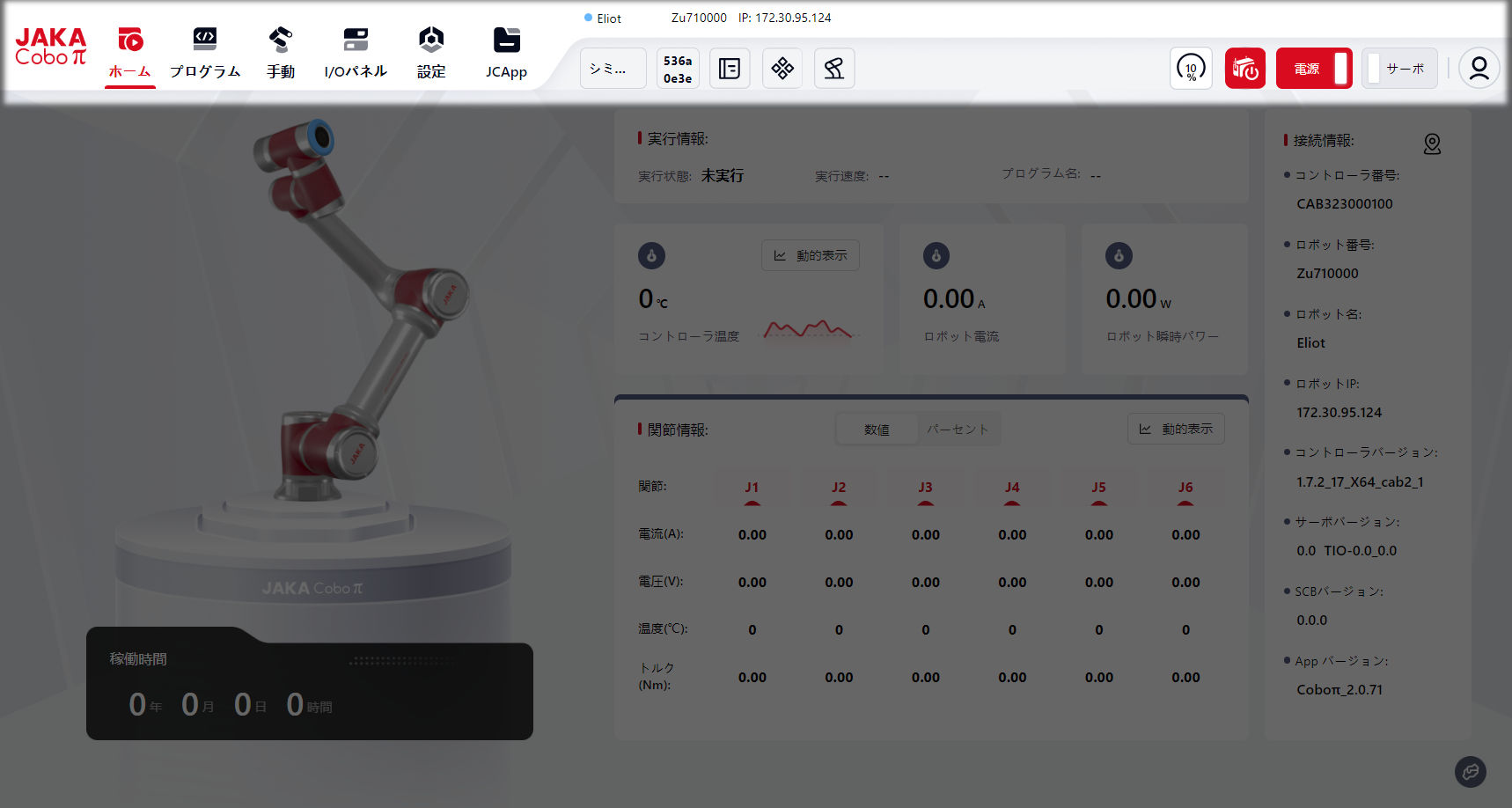The height and width of the screenshot is (808, 1512).
Task: Click 動的表示 button in 関節情報 panel
Action: pyautogui.click(x=1176, y=429)
